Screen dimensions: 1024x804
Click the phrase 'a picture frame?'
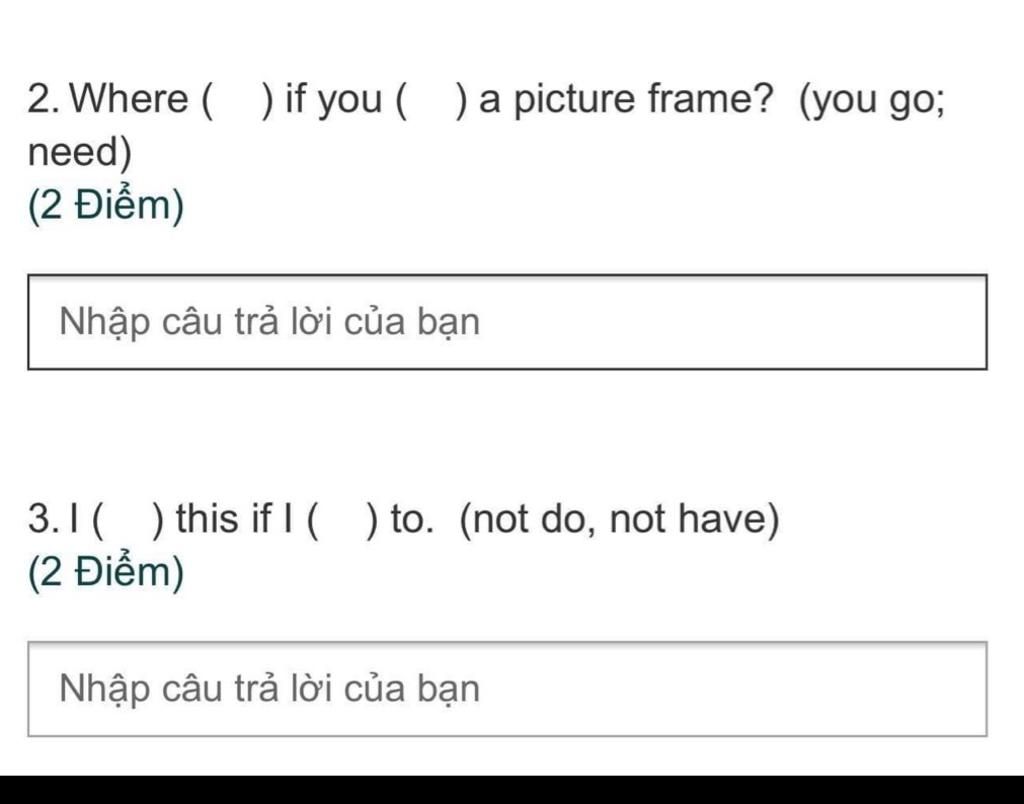click(626, 100)
